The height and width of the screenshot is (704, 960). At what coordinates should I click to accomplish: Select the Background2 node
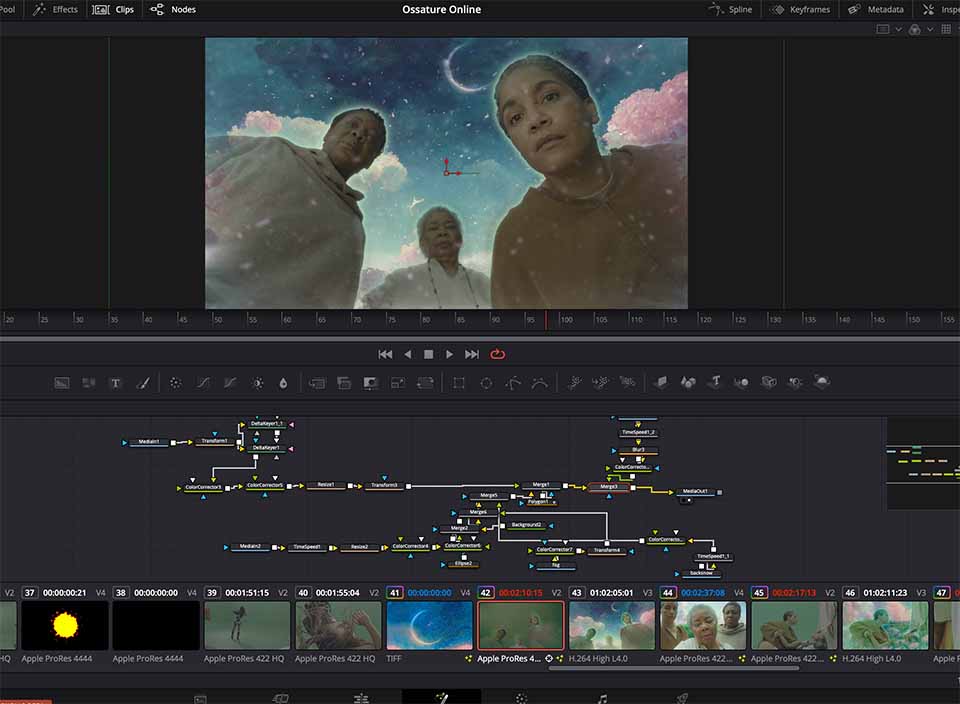[527, 525]
